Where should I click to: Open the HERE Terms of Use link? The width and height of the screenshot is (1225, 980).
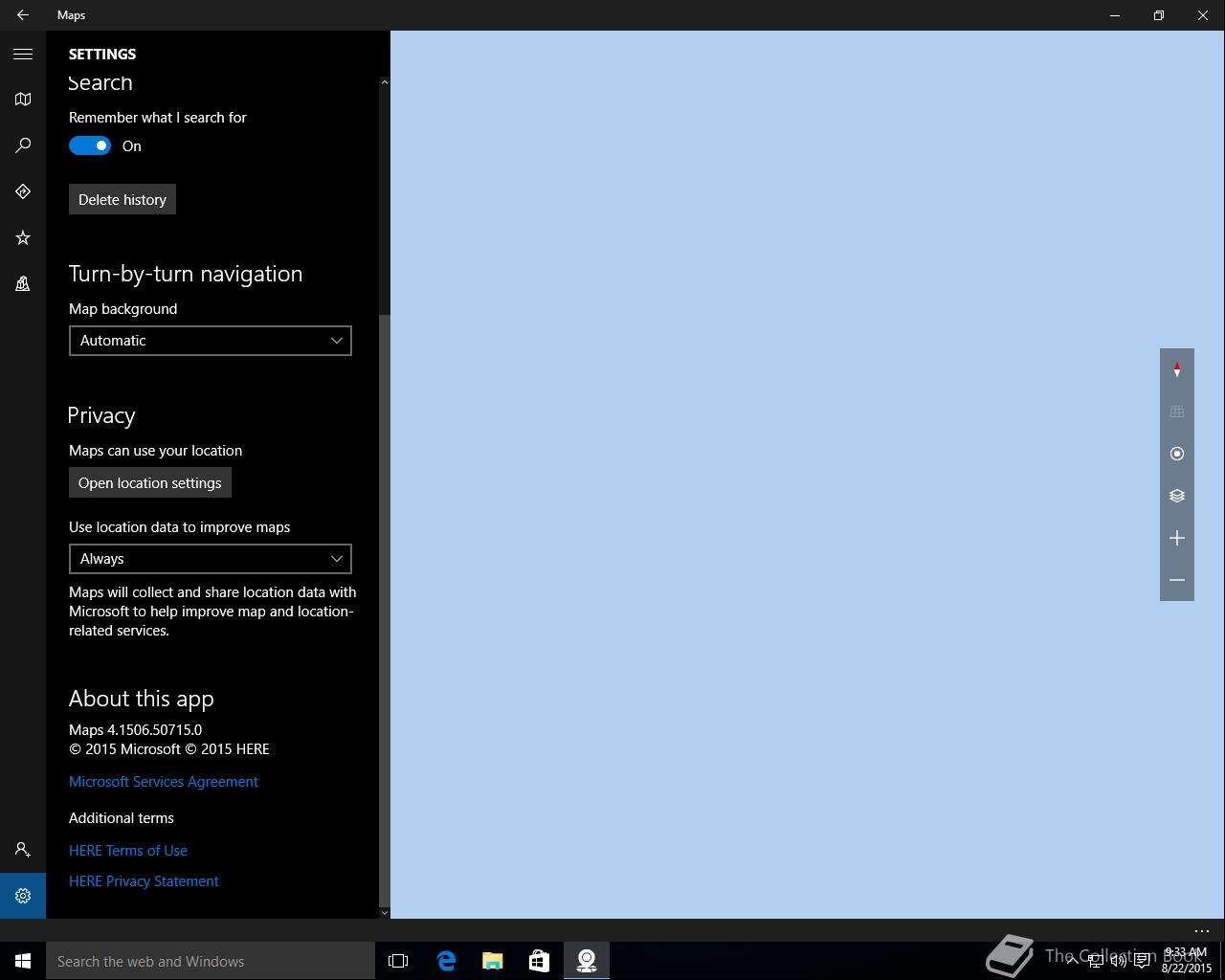(128, 851)
